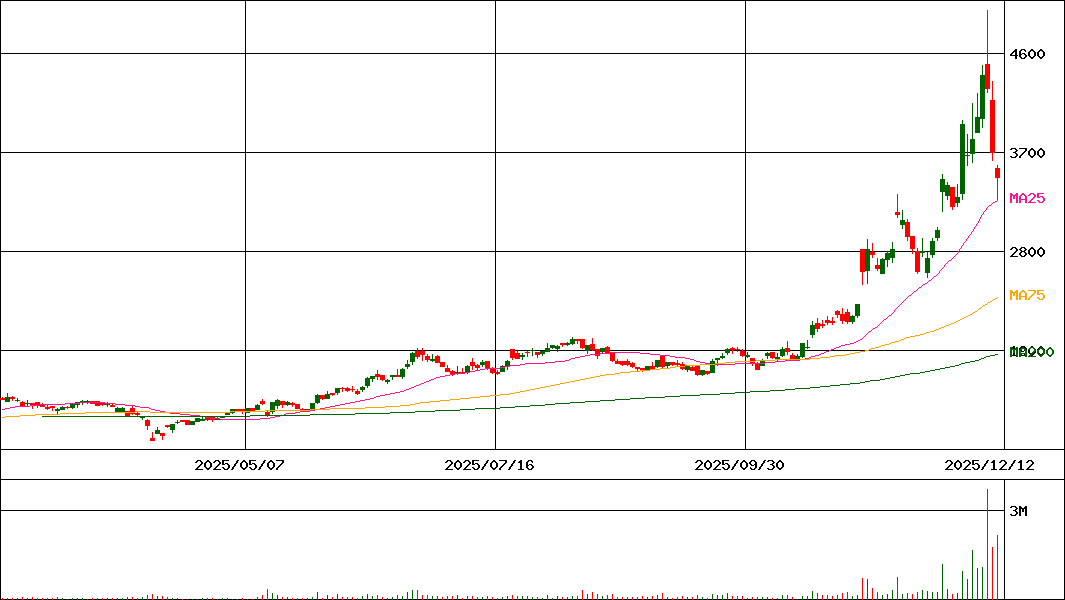Screen dimensions: 1065x600
Task: Select the orange MA75 label
Action: [x=1027, y=295]
